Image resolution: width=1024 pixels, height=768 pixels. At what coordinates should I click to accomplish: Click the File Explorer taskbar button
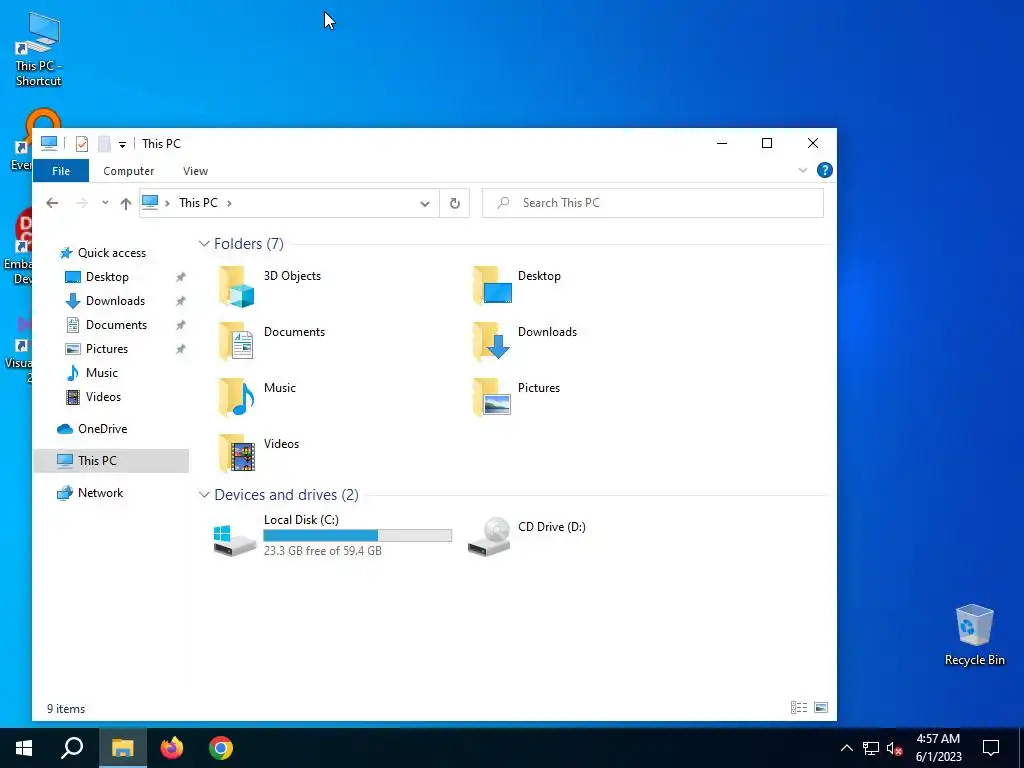click(123, 748)
